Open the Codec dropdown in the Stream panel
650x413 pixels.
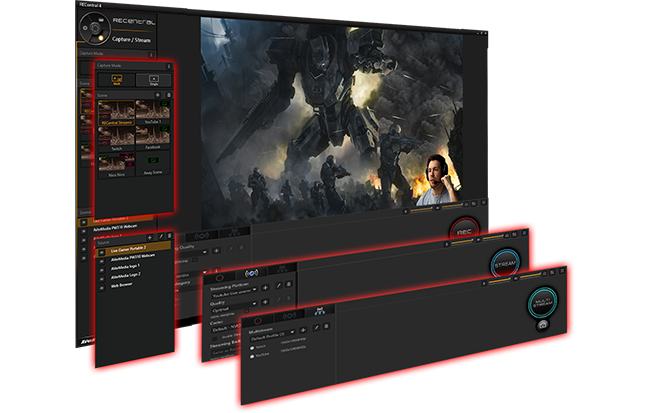pos(226,330)
